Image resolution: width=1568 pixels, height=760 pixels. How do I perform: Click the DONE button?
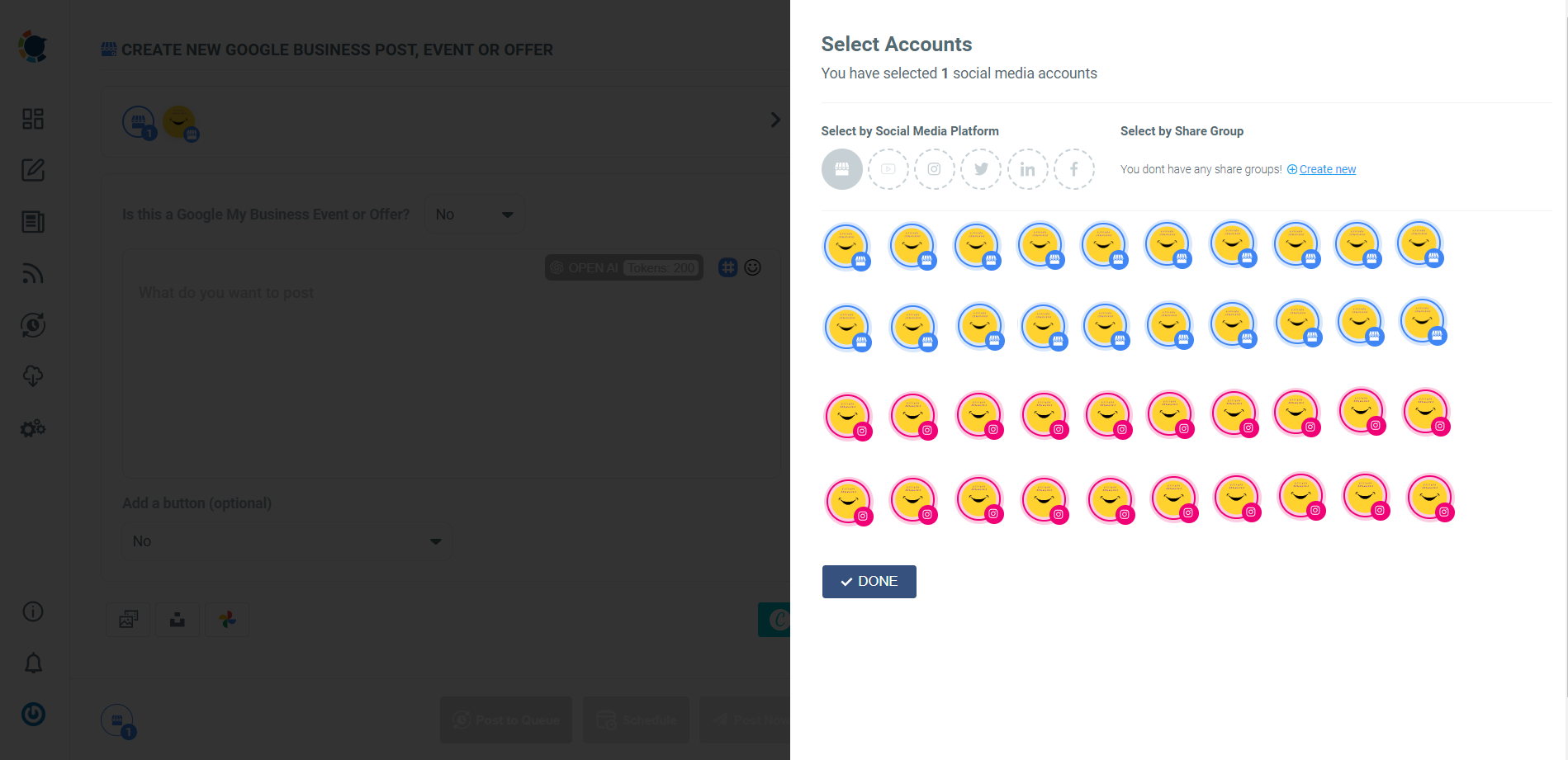click(869, 581)
